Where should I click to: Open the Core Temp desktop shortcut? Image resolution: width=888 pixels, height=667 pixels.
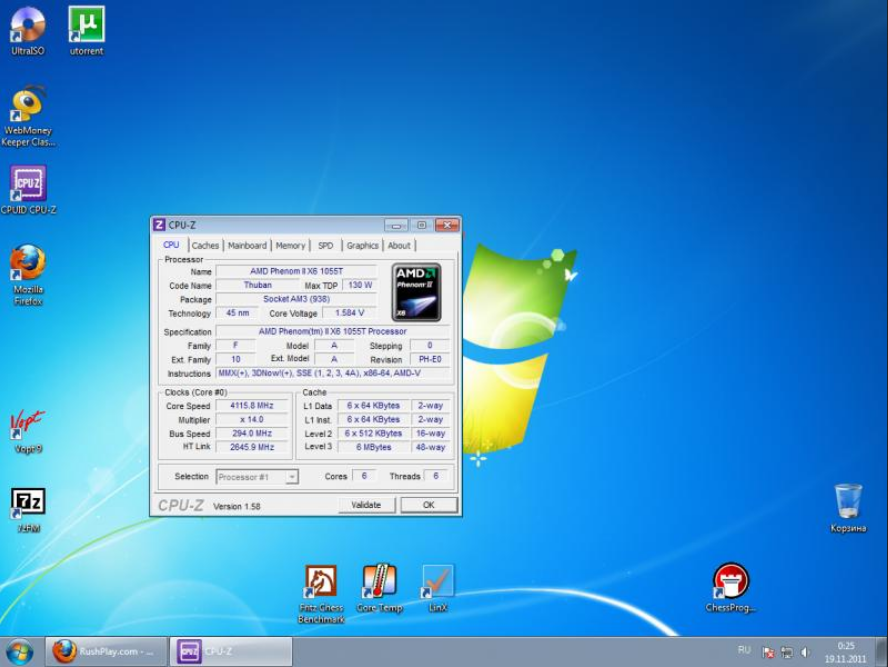[x=379, y=588]
